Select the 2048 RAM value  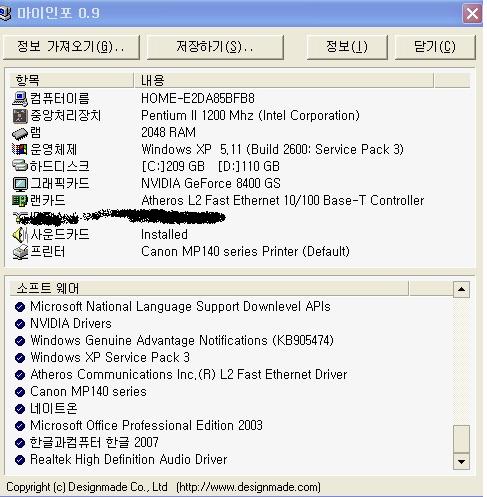(168, 133)
